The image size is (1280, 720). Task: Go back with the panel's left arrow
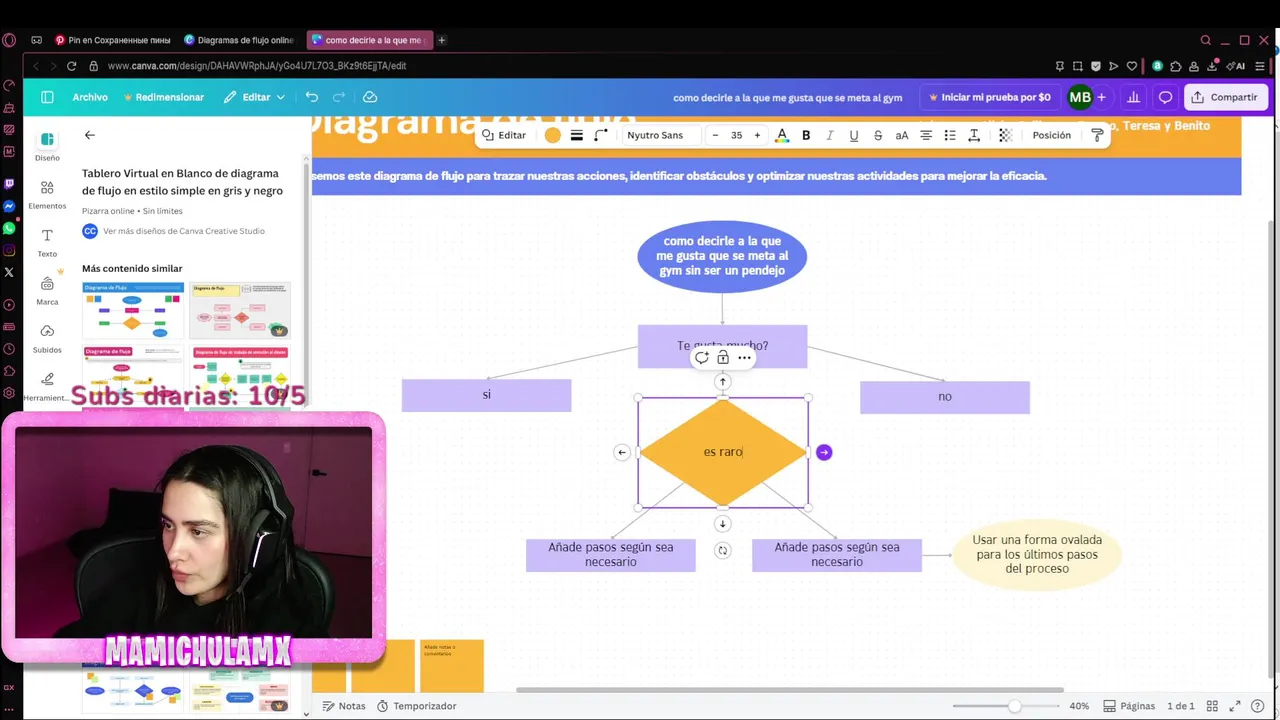point(89,135)
